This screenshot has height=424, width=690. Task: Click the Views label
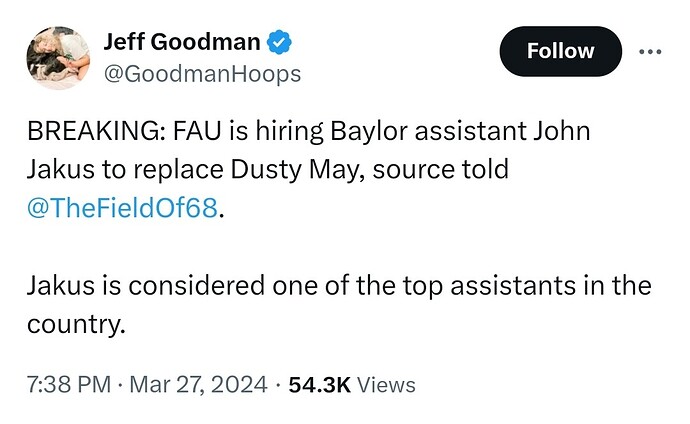386,384
